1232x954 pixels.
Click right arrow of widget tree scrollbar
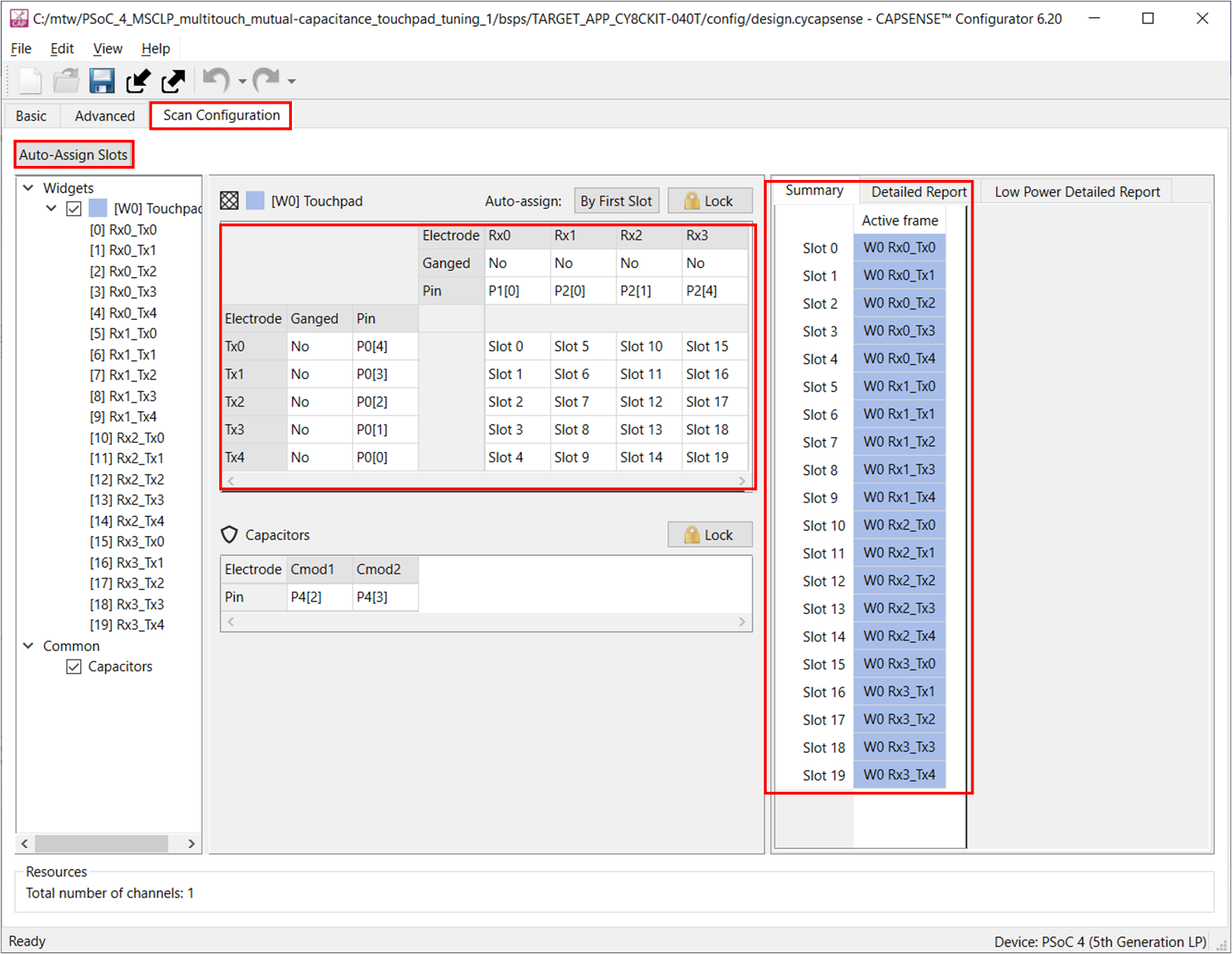pyautogui.click(x=191, y=844)
